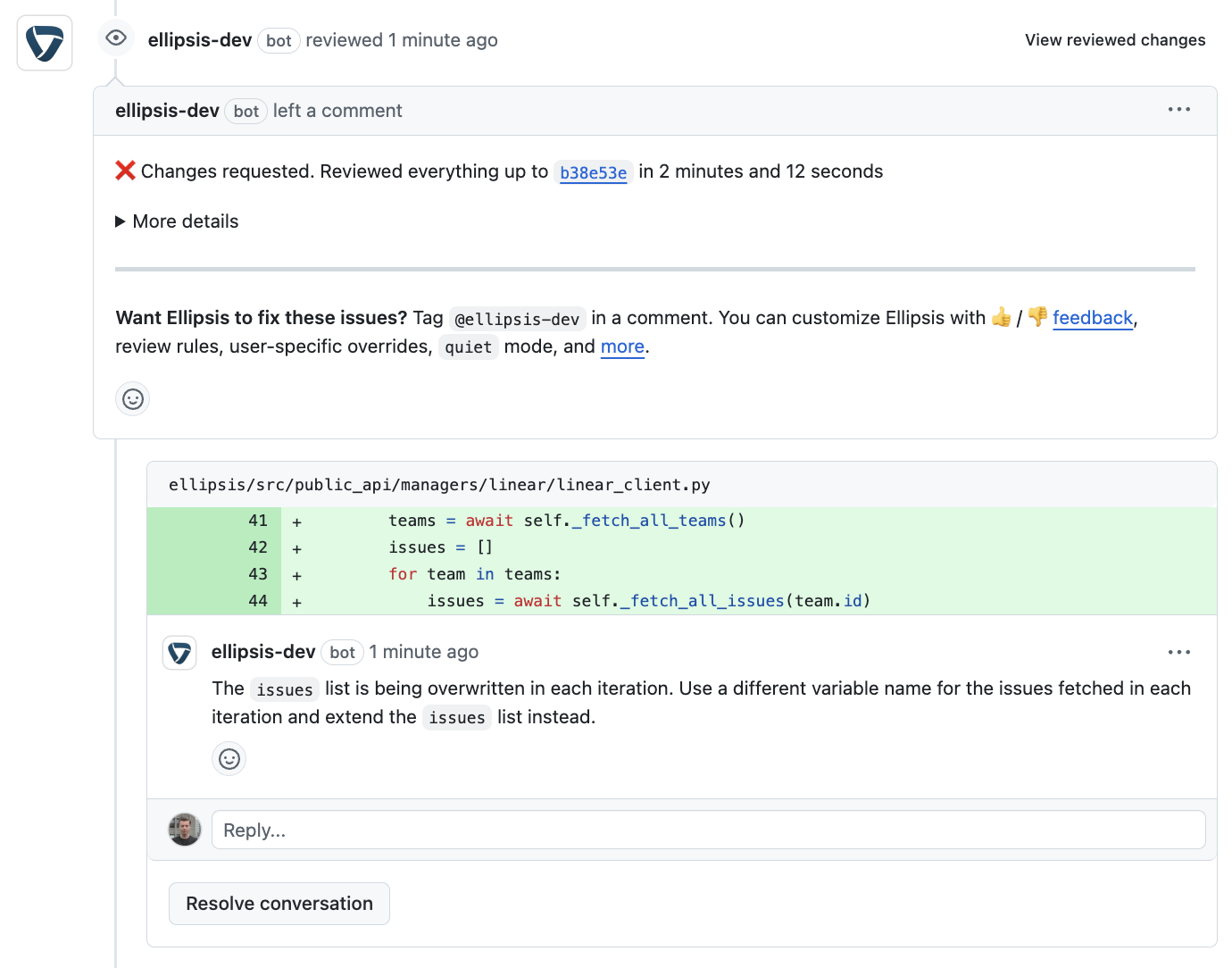1232x968 pixels.
Task: Open the emoji reaction picker on the review comment
Action: click(132, 399)
